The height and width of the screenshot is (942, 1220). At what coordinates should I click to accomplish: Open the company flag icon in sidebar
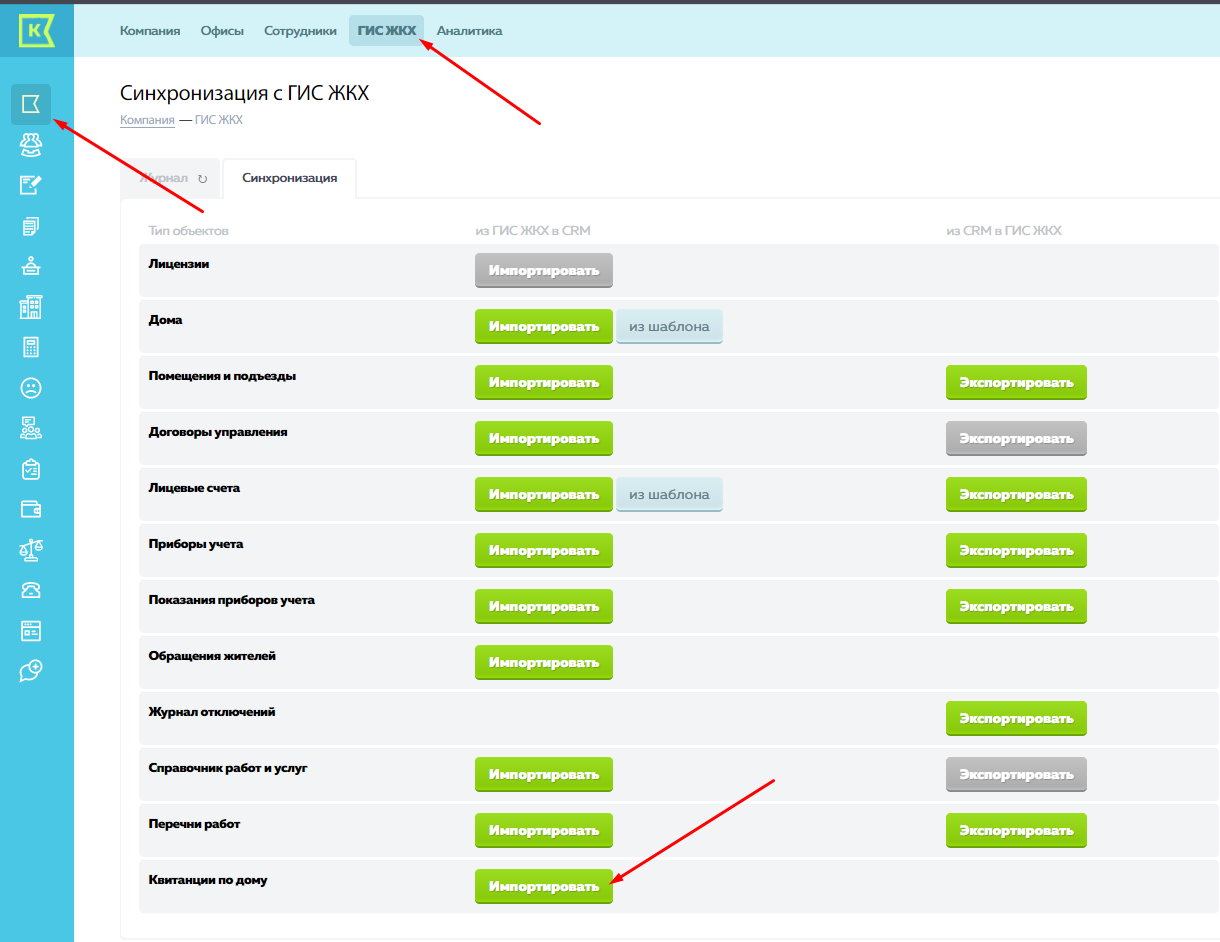click(x=31, y=104)
